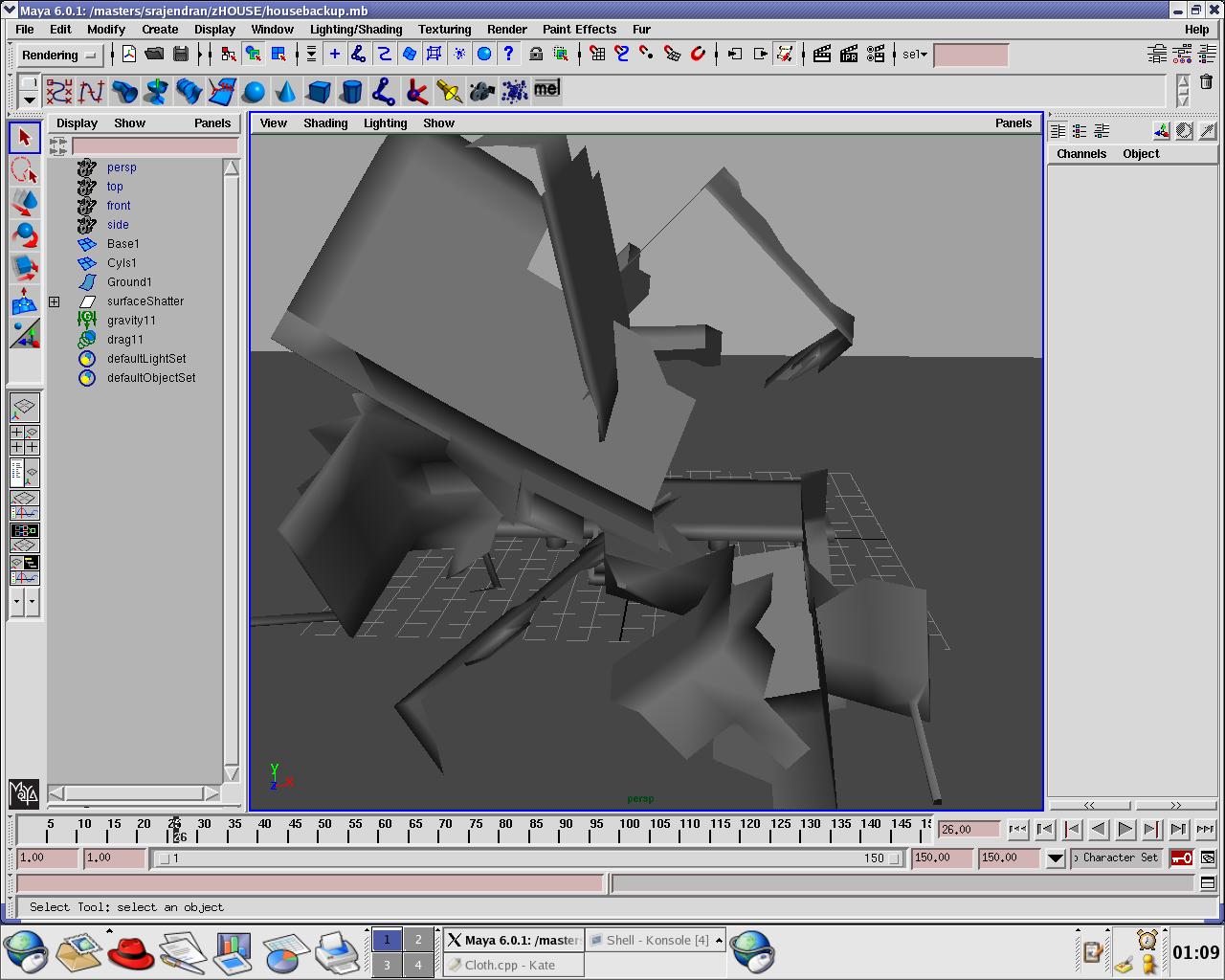The height and width of the screenshot is (980, 1225).
Task: Click the cone primitive shelf icon
Action: tap(285, 92)
